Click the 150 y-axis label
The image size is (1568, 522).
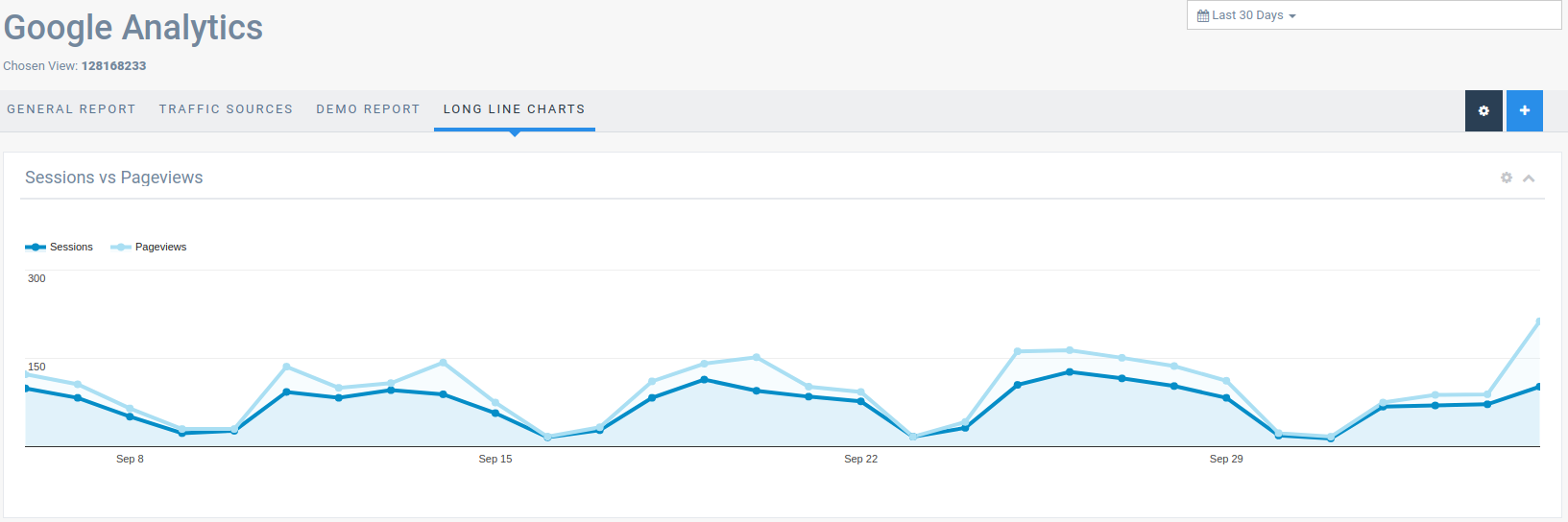click(x=36, y=367)
